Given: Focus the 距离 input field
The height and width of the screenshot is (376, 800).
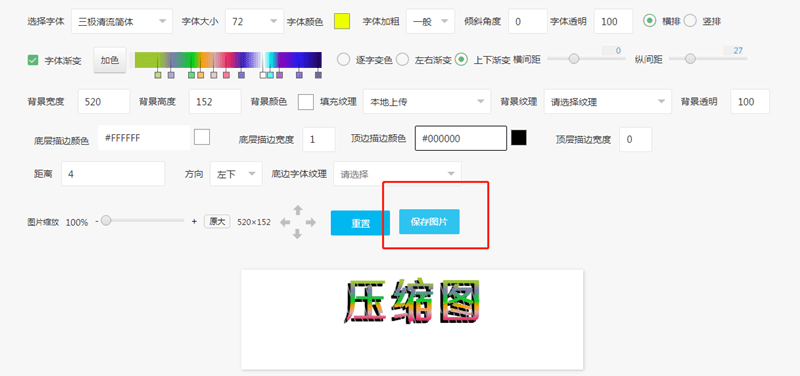Looking at the screenshot, I should pyautogui.click(x=113, y=174).
